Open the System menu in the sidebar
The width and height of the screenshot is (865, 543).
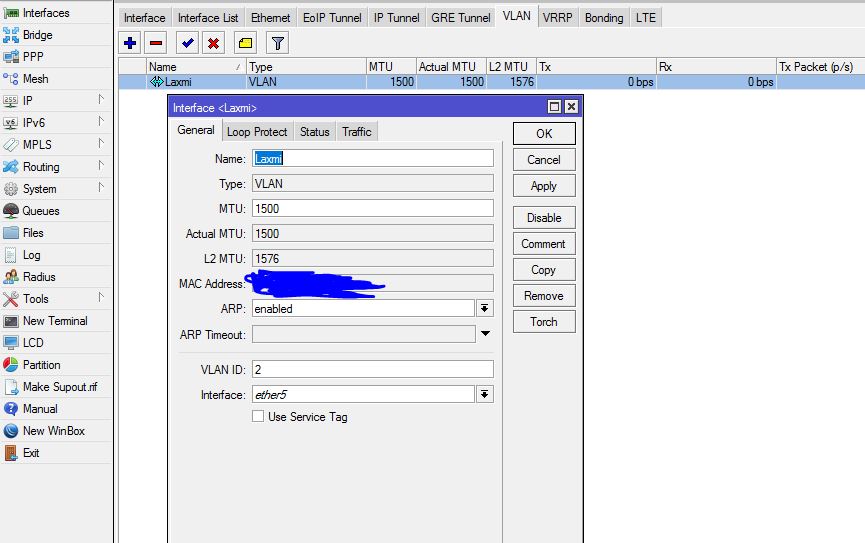tap(55, 189)
